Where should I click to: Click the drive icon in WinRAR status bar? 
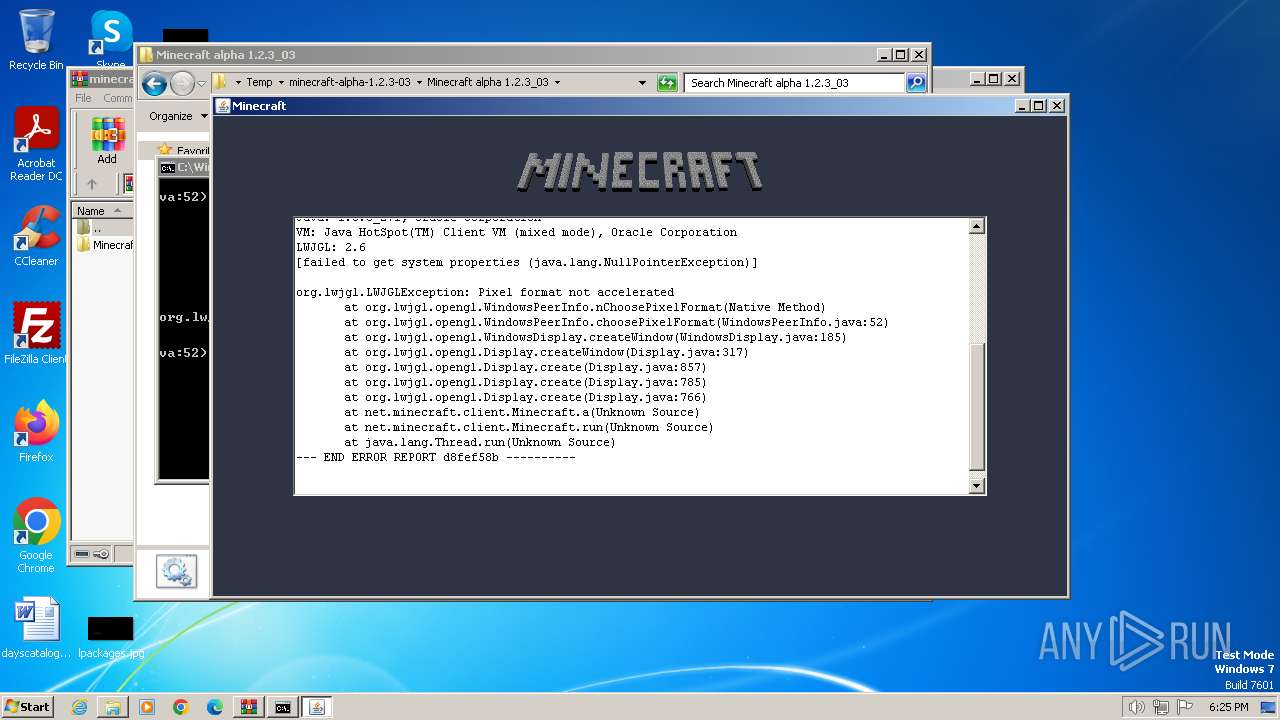click(82, 553)
